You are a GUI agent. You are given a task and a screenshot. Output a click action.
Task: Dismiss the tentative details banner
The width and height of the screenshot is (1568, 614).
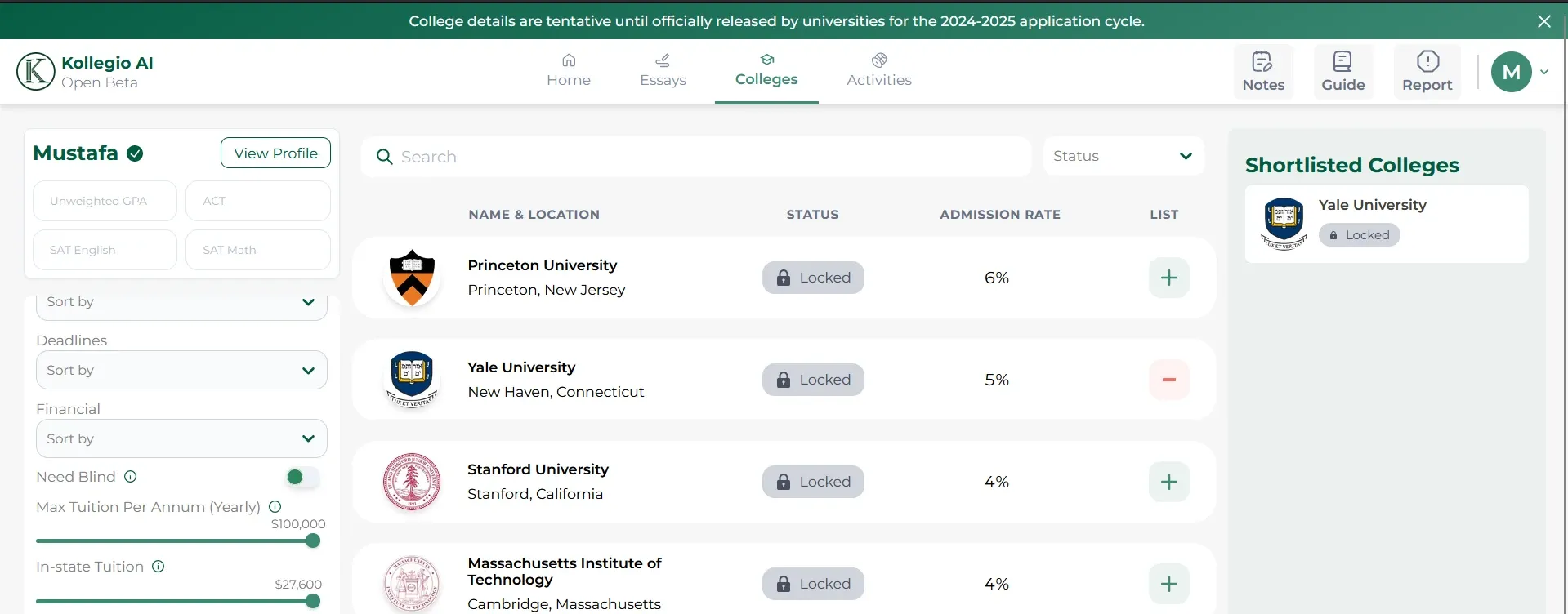click(1543, 21)
